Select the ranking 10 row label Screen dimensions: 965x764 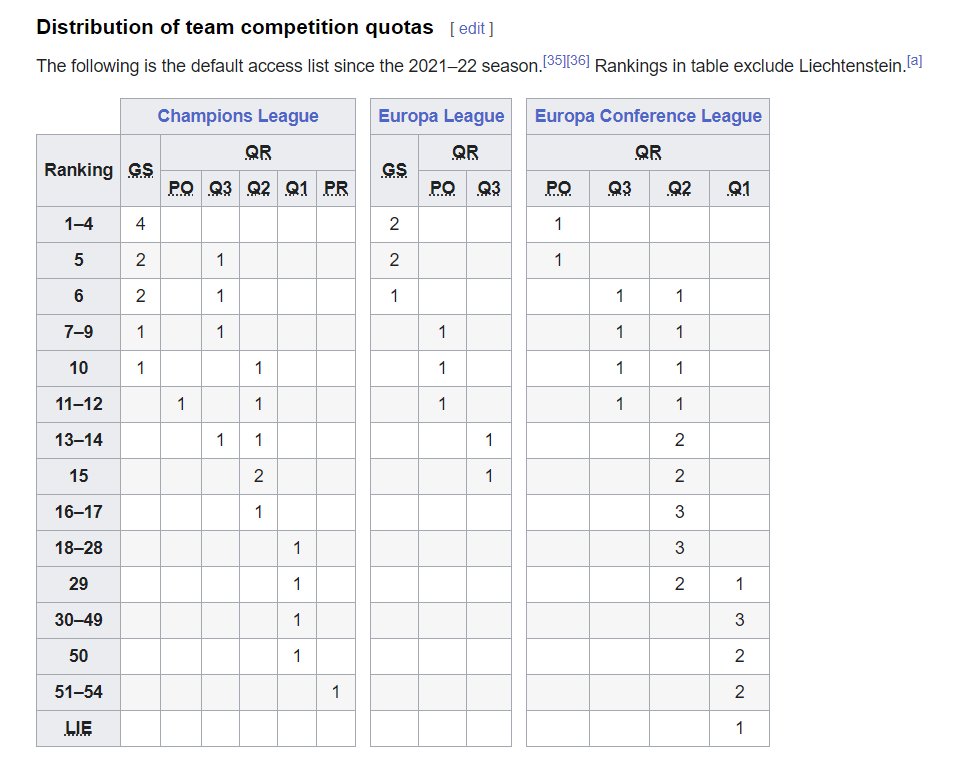pyautogui.click(x=78, y=368)
